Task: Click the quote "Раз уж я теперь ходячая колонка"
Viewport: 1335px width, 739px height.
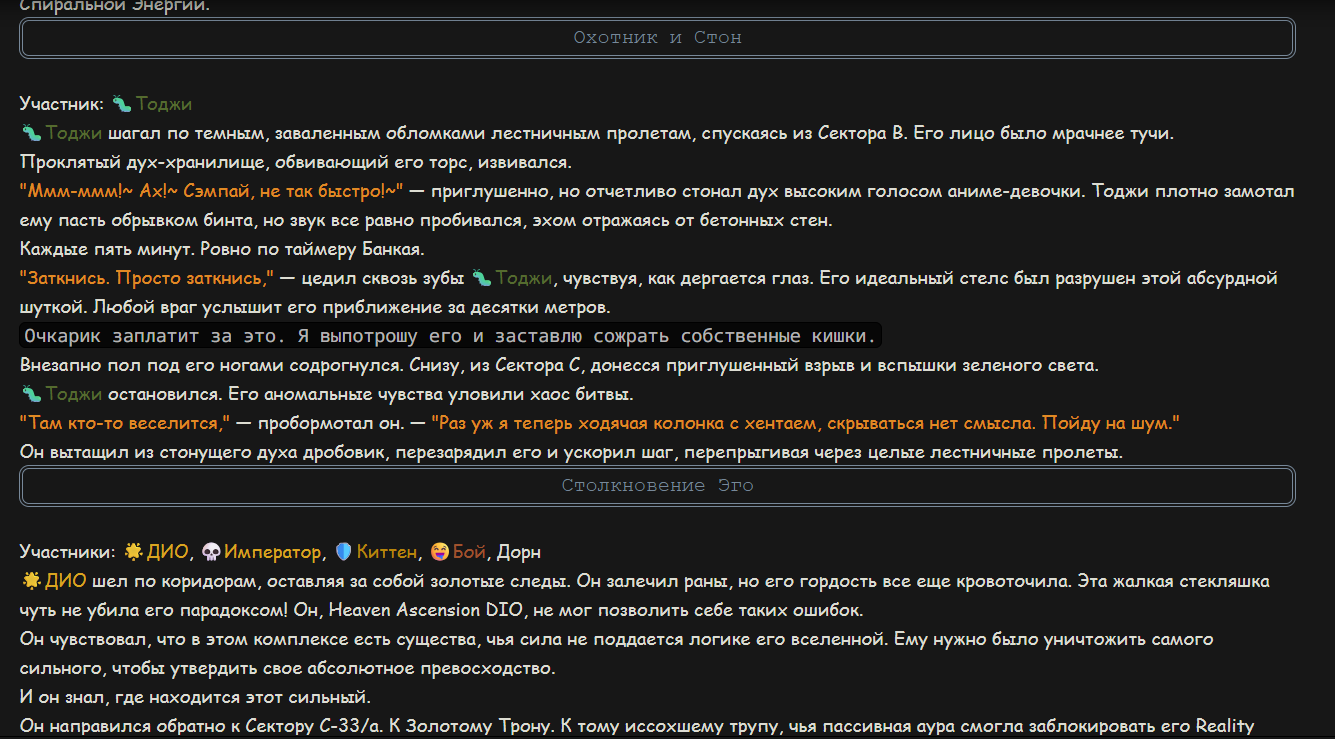Action: point(805,423)
